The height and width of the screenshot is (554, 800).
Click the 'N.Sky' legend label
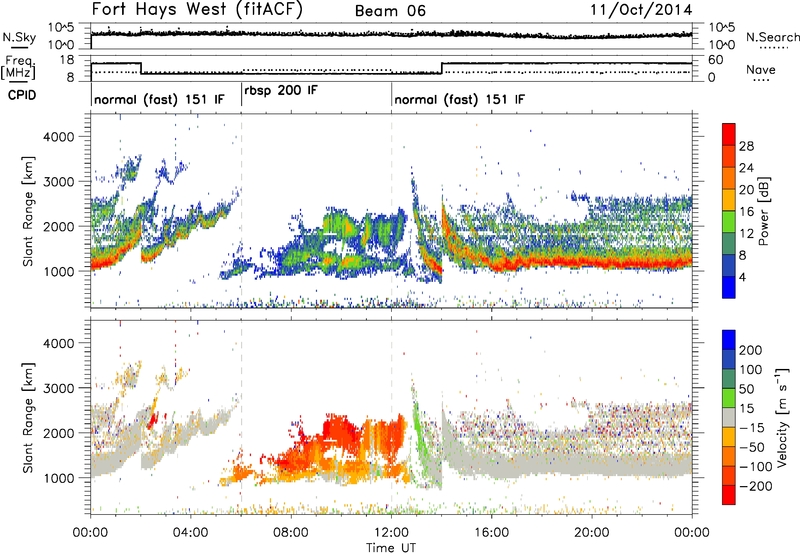coord(19,38)
